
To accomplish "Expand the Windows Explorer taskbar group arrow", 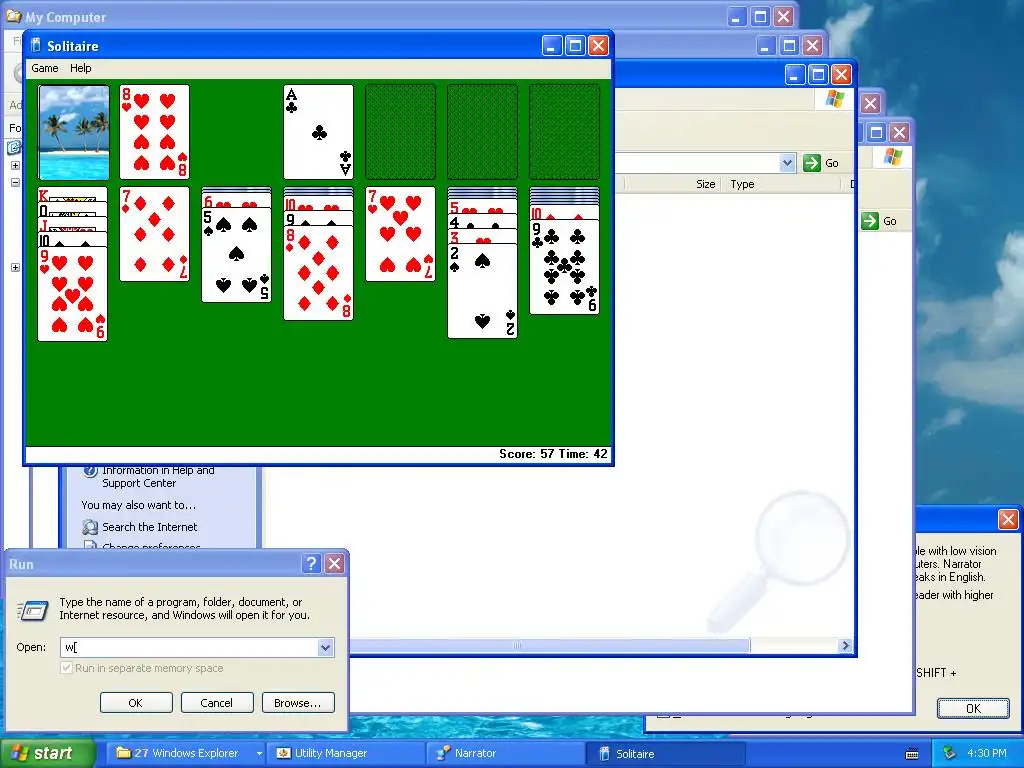I will tap(259, 753).
